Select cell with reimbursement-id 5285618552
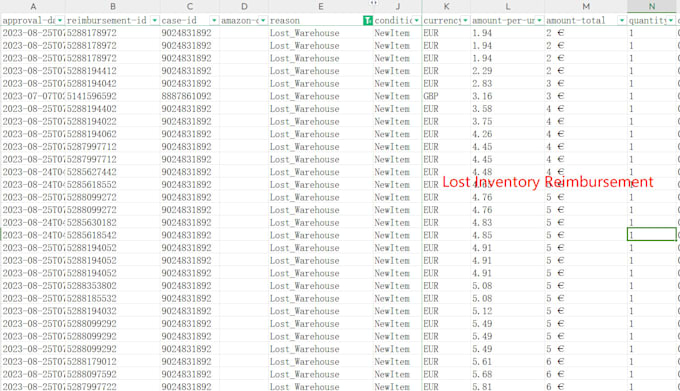The height and width of the screenshot is (391, 680). 113,184
